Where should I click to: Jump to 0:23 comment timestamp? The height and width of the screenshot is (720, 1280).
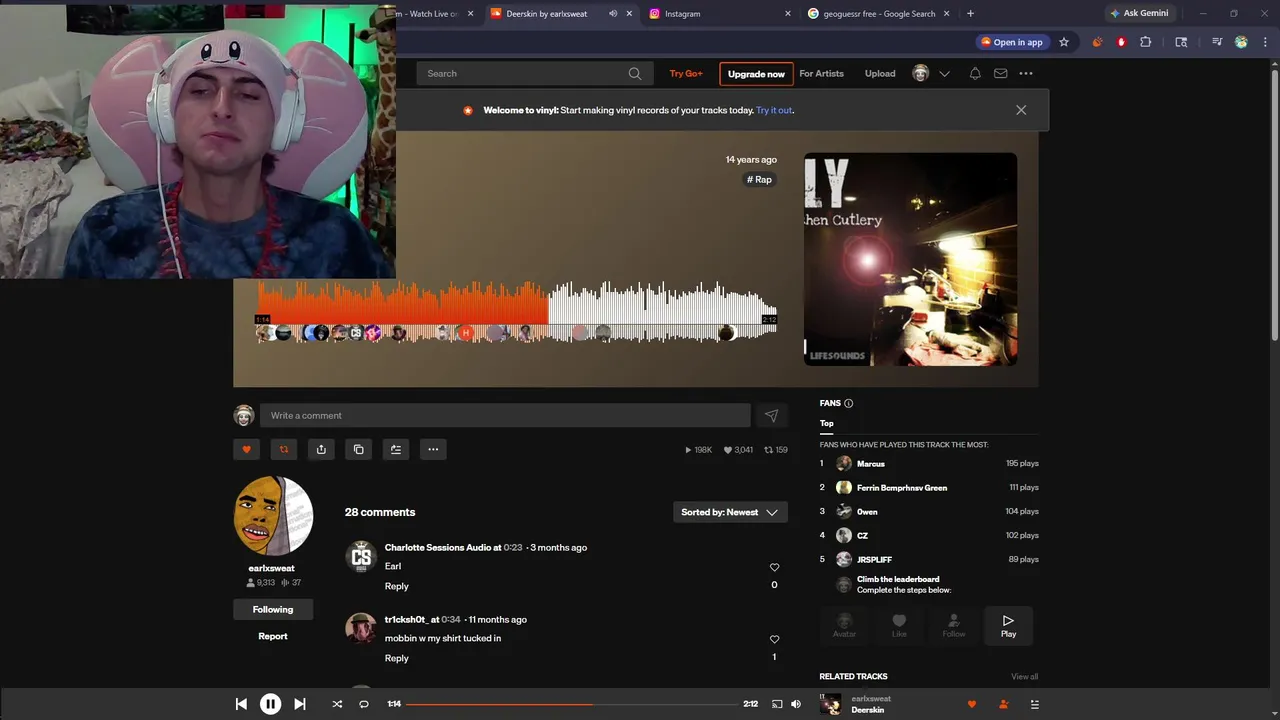(x=513, y=547)
